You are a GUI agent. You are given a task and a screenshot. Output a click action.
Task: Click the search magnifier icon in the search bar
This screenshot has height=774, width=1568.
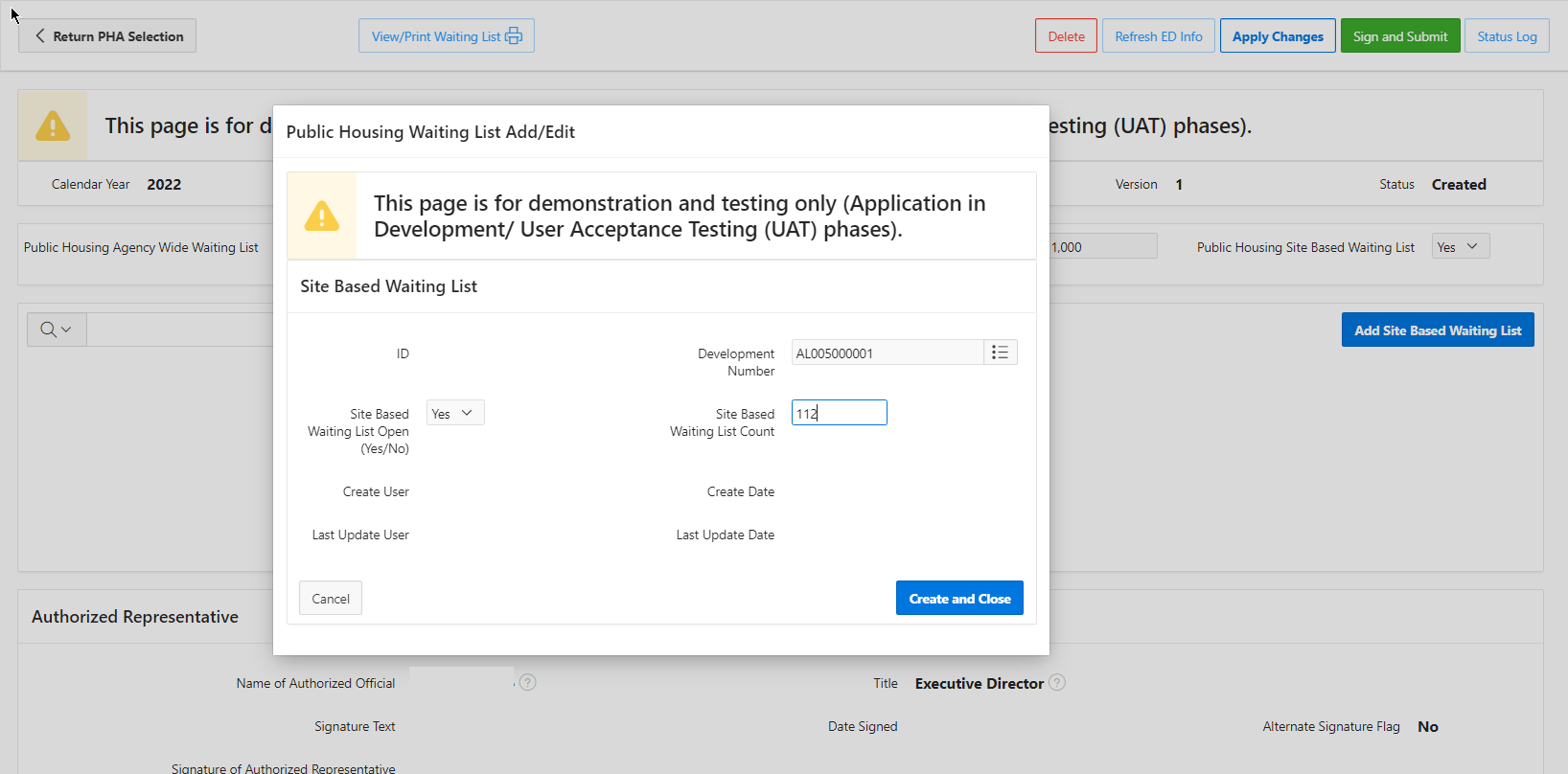[48, 330]
